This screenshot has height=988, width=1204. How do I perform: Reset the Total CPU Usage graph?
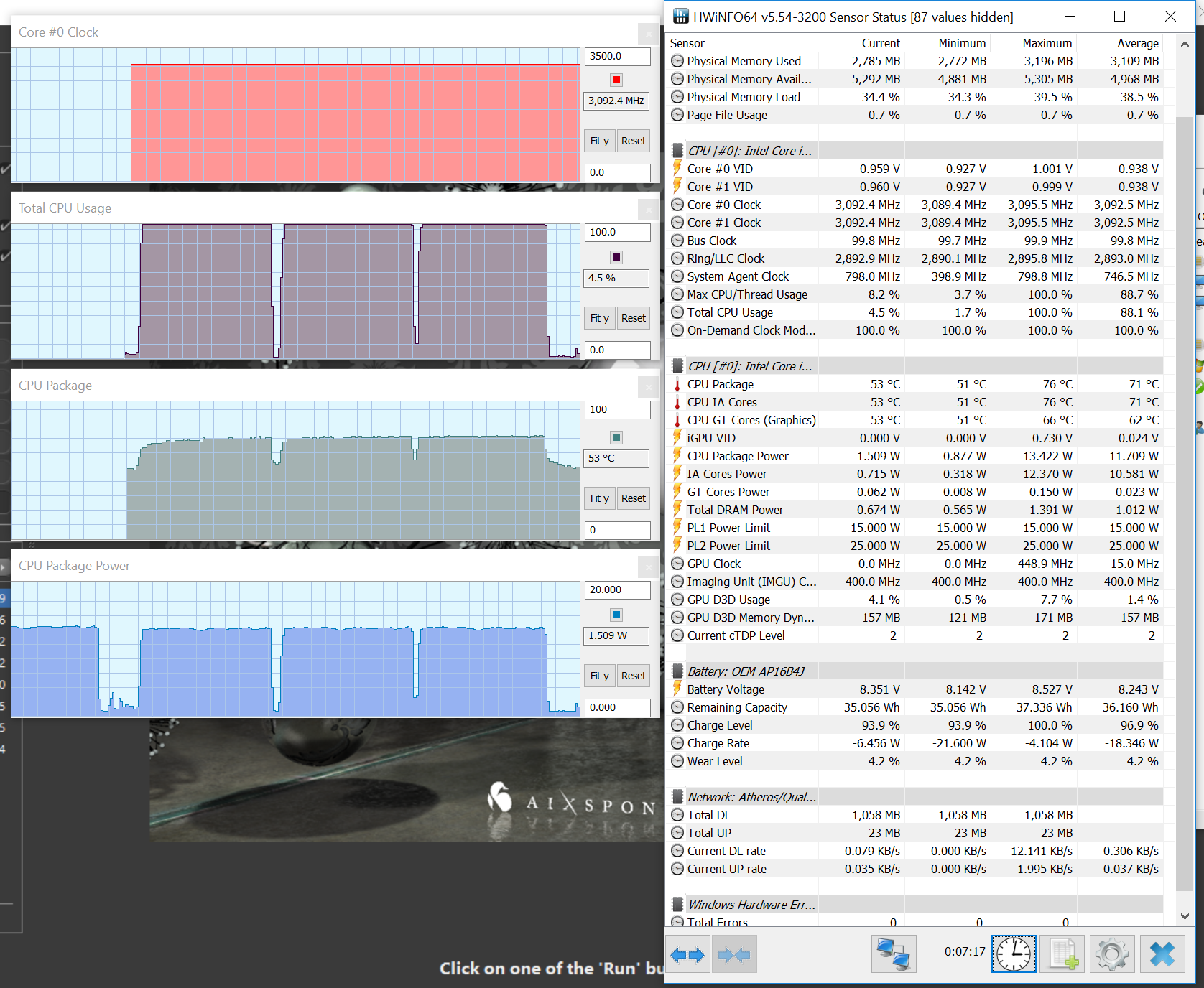634,318
